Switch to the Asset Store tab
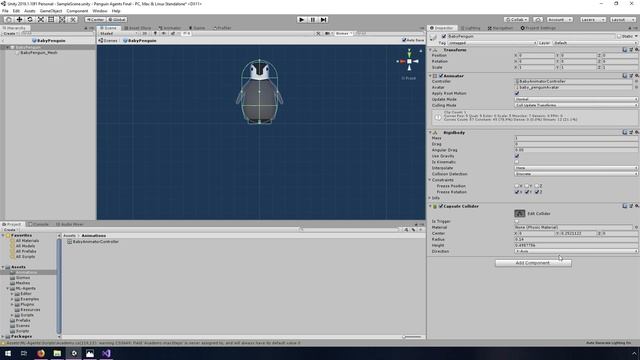Viewport: 640px width, 360px height. [138, 28]
